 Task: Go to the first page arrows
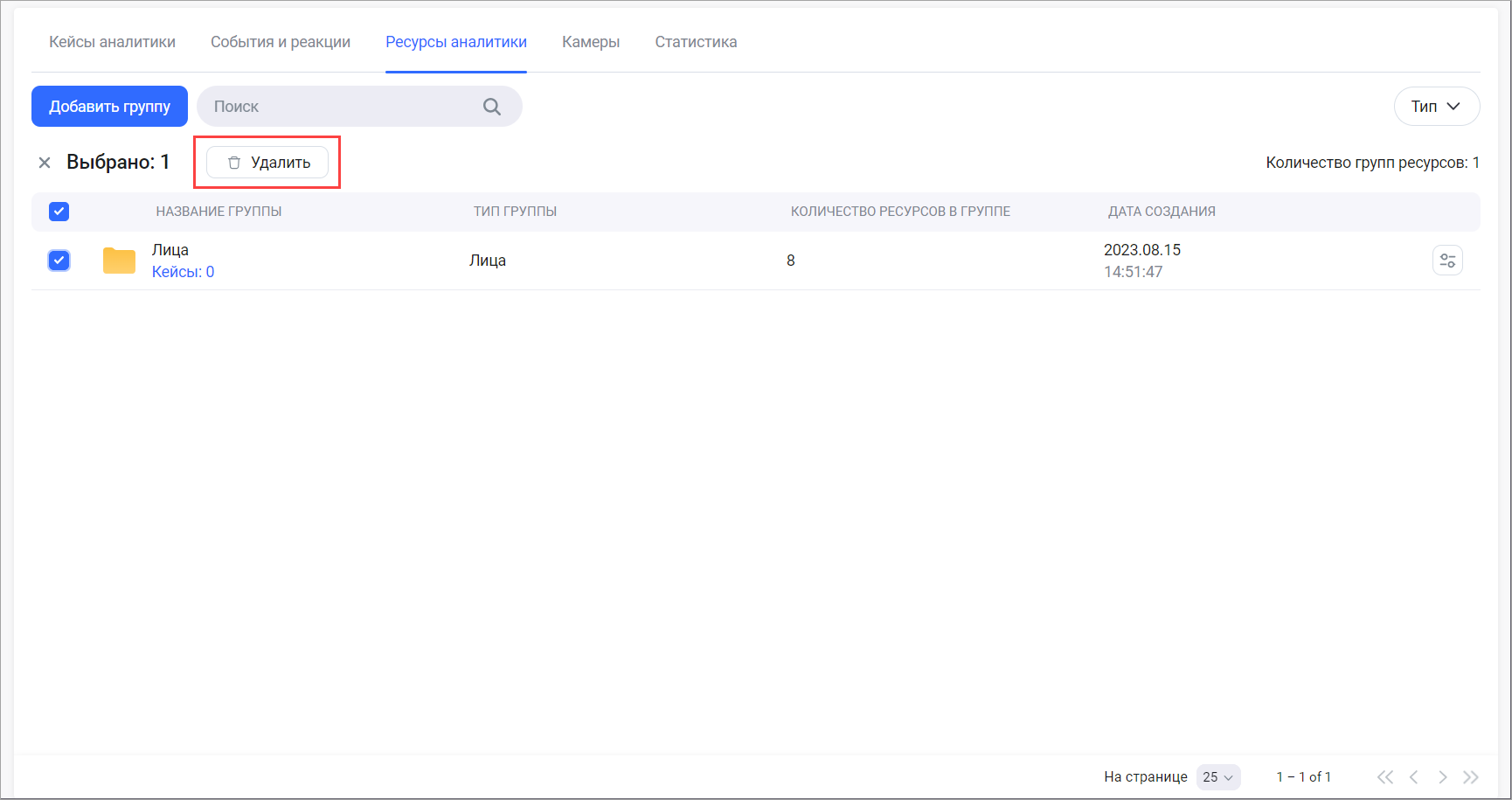(x=1384, y=776)
